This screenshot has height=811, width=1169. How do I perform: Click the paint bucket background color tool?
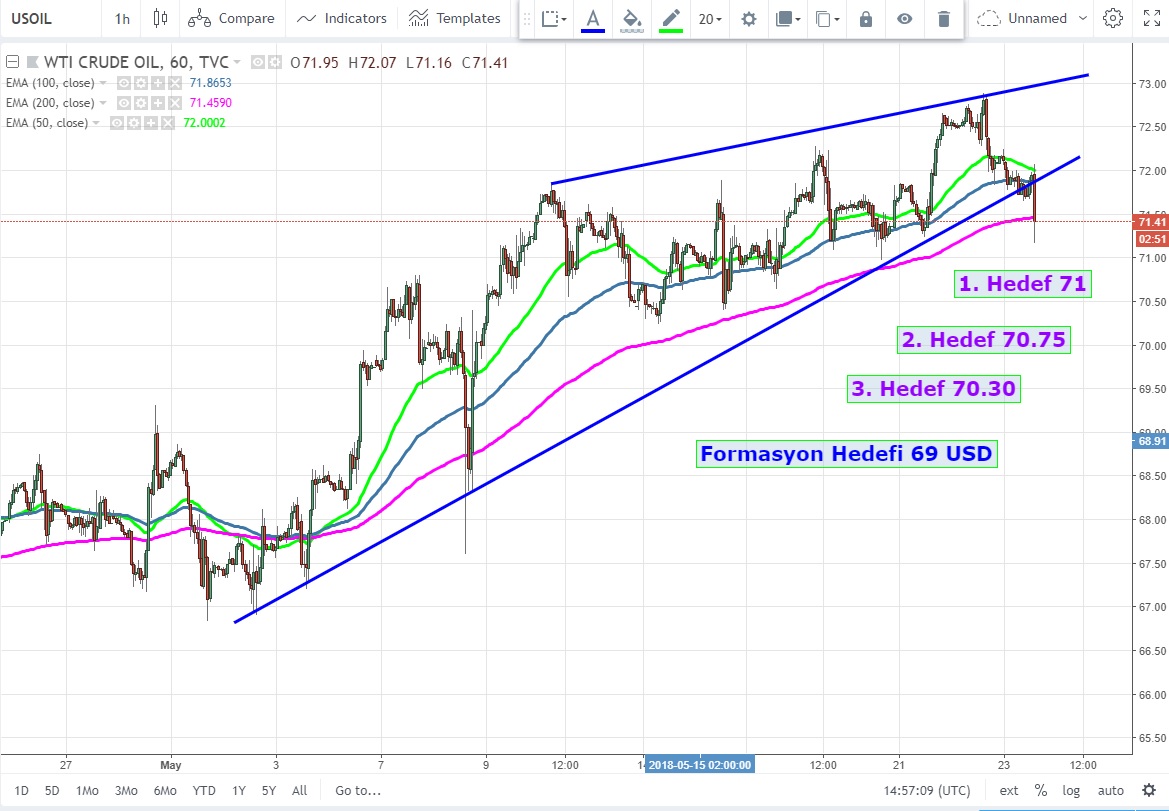pyautogui.click(x=631, y=18)
